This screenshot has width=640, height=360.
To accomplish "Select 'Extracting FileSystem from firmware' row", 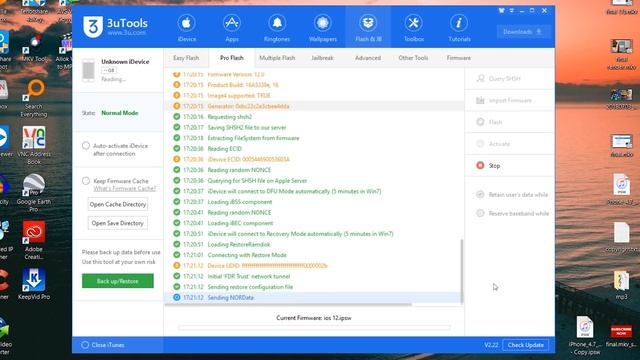I will point(313,138).
